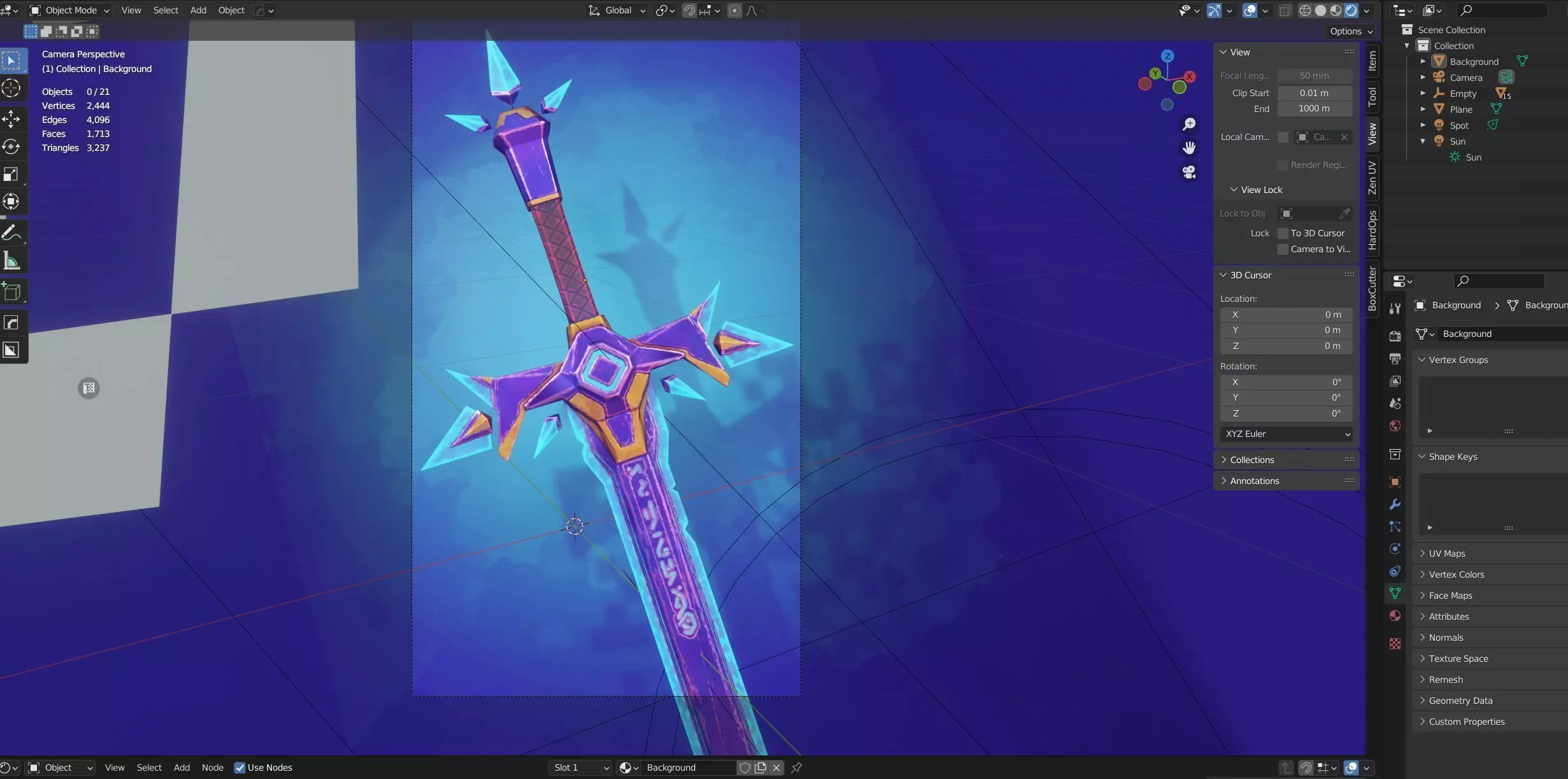Viewport: 1568px width, 779px height.
Task: Open the Physics properties tab
Action: pyautogui.click(x=1395, y=548)
